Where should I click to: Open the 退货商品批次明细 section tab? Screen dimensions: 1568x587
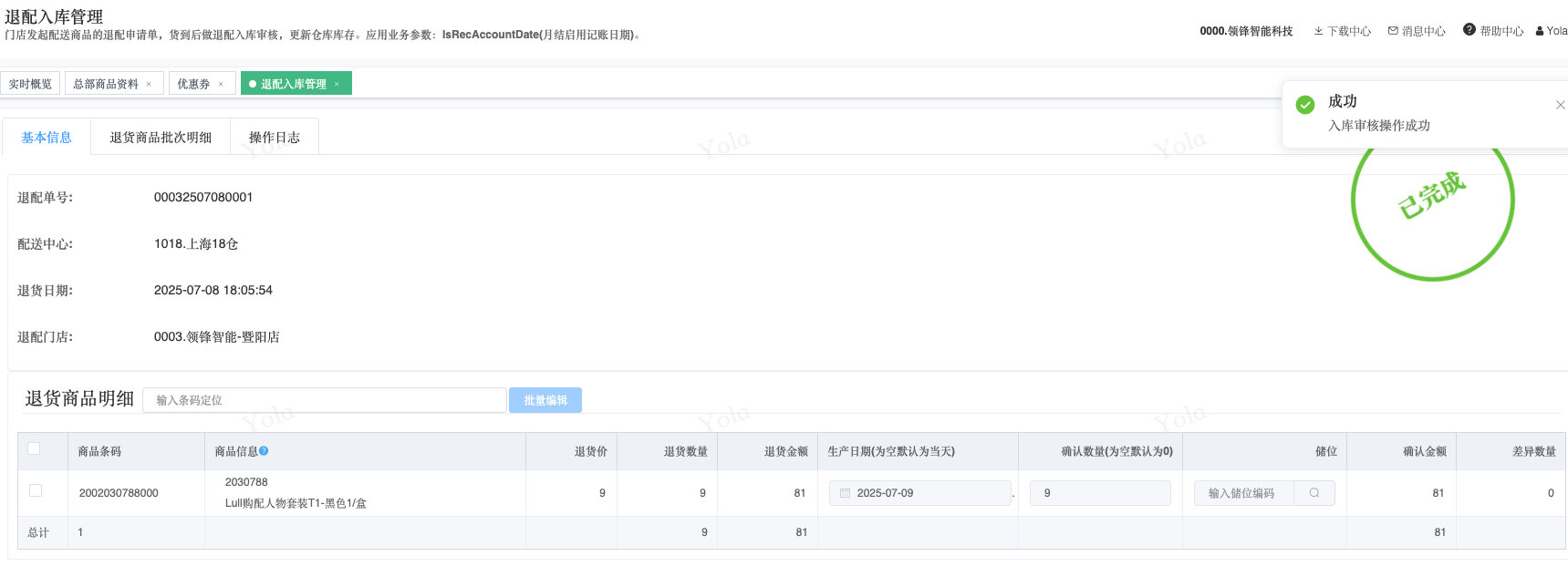click(161, 137)
